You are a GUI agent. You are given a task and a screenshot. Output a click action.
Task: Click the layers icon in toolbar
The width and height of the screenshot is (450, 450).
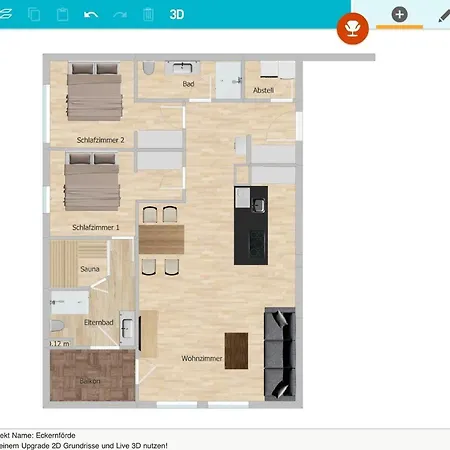[x=5, y=14]
